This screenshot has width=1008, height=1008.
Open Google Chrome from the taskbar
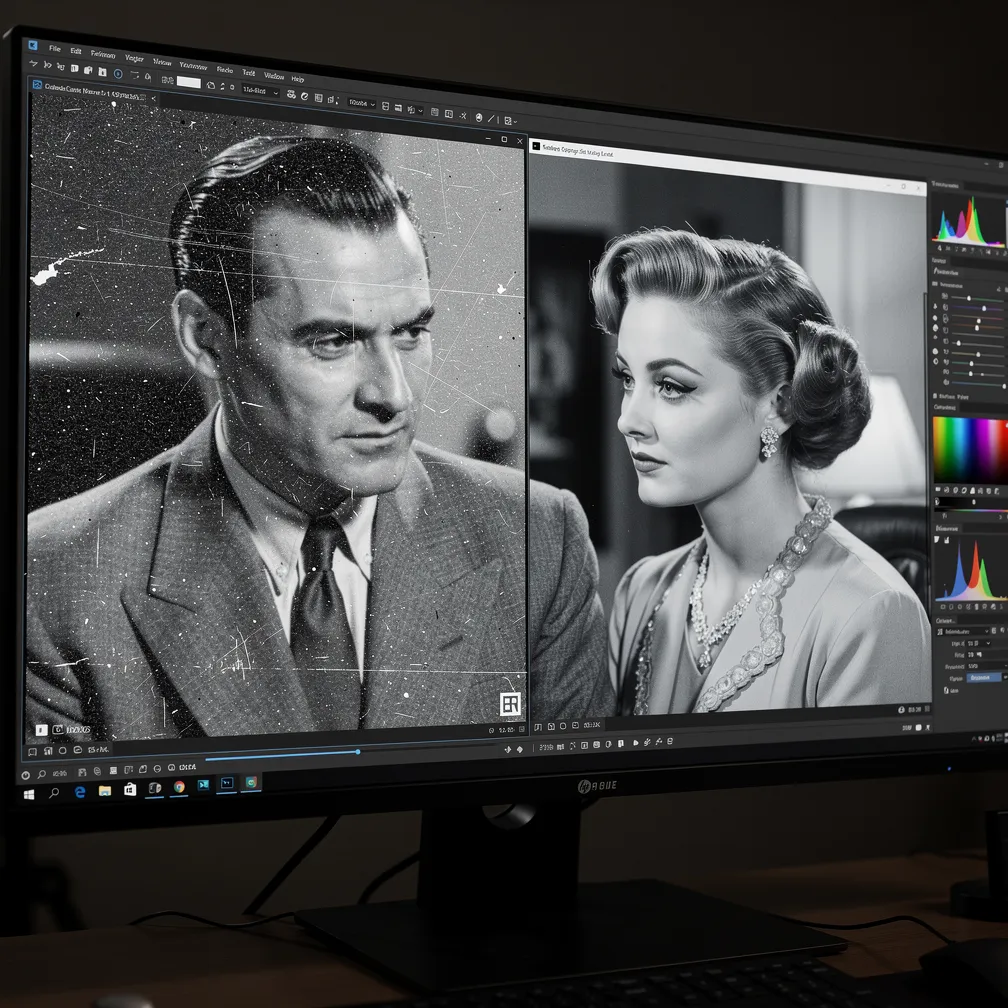coord(179,786)
